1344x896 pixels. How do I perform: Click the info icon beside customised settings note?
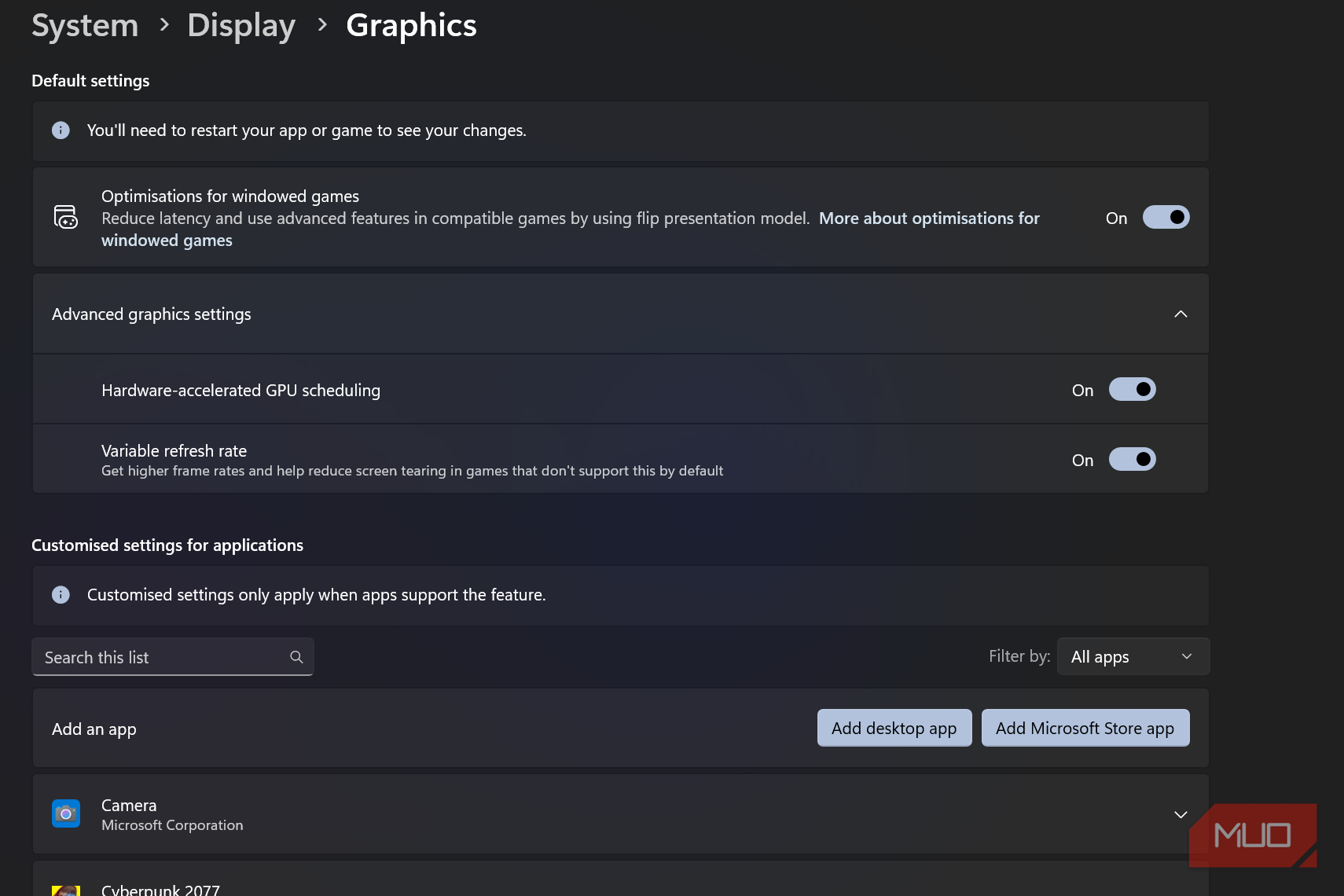pyautogui.click(x=61, y=595)
